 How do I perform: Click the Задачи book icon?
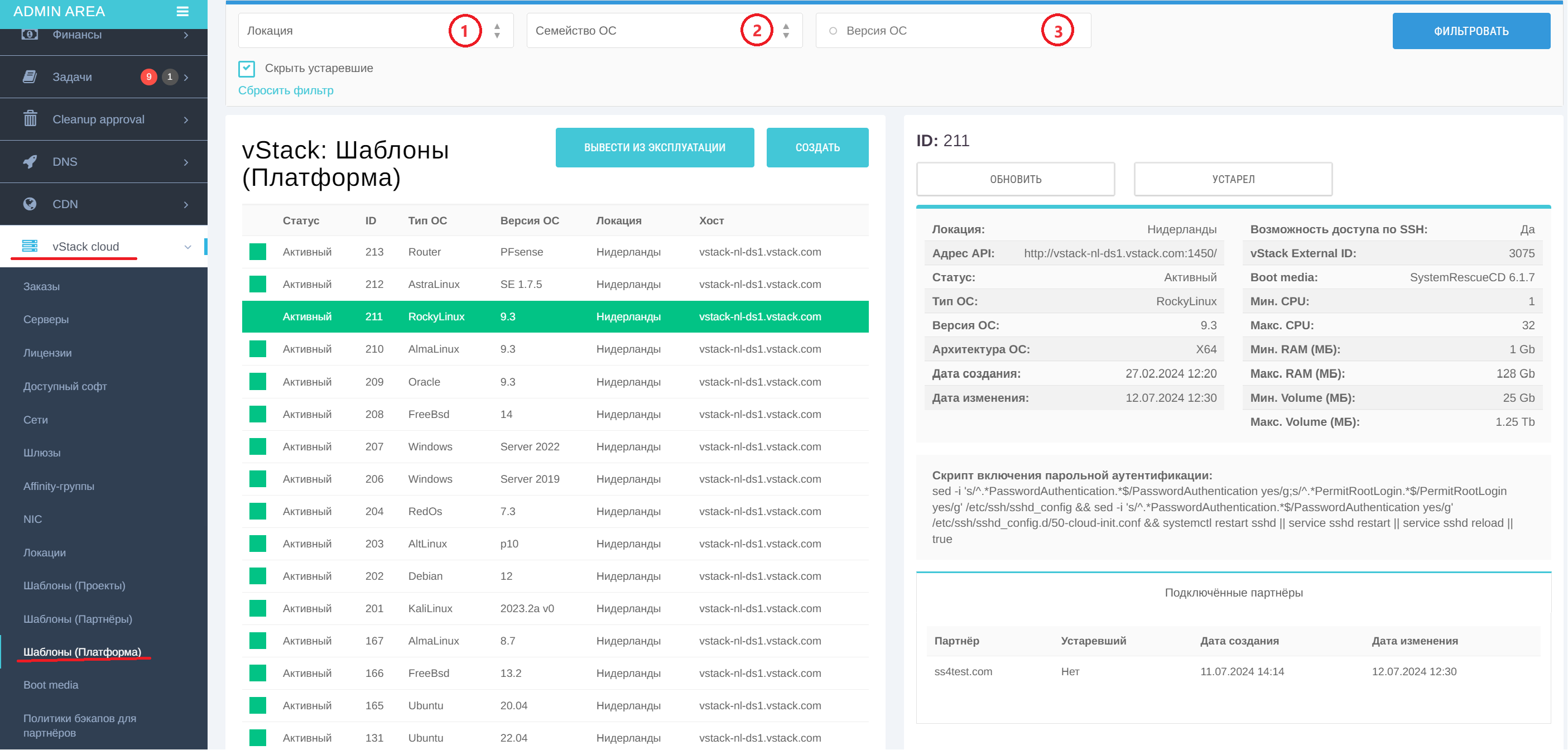29,76
